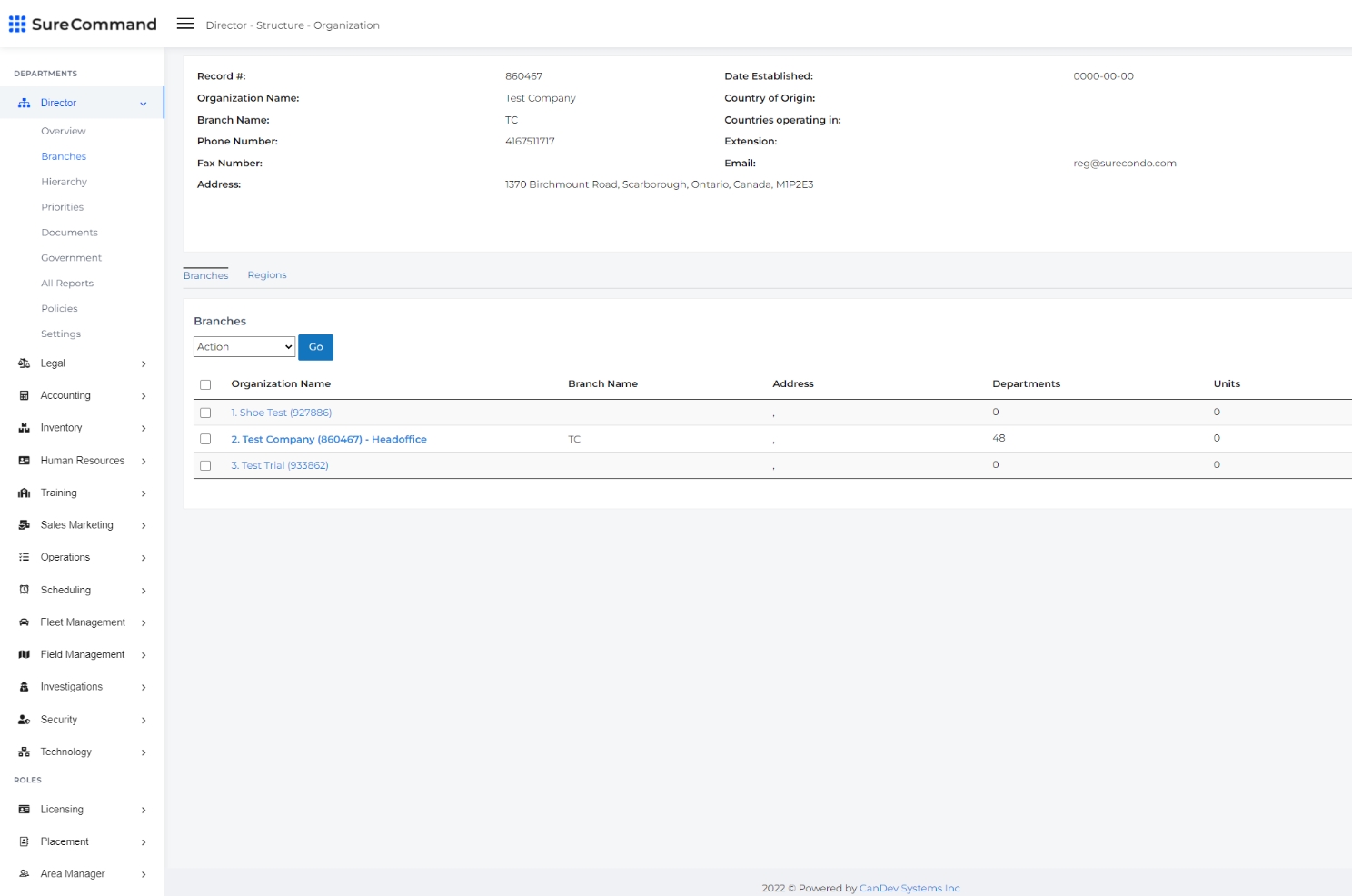Open Settings in the Director submenu
1352x896 pixels.
point(61,334)
